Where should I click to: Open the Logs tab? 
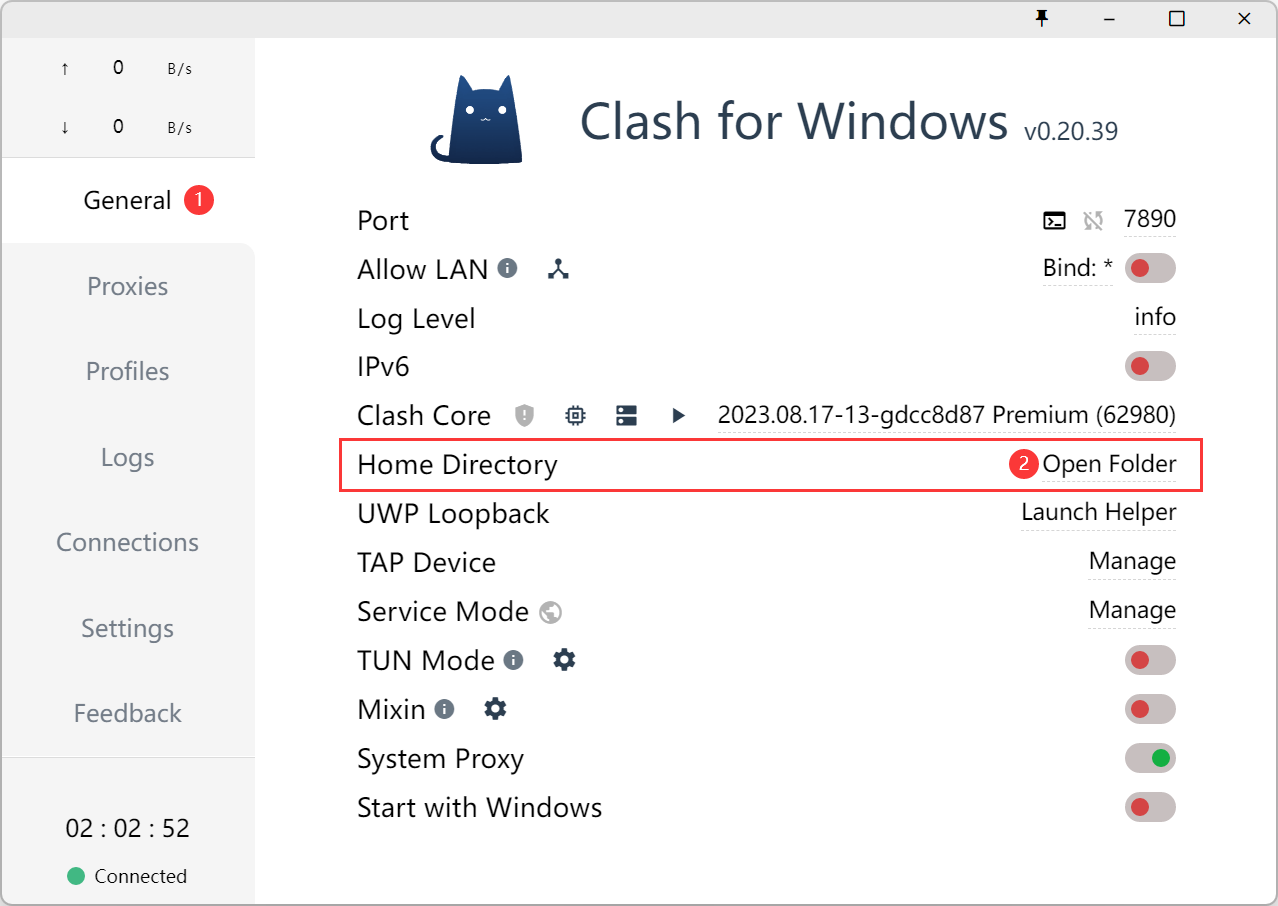[x=128, y=457]
